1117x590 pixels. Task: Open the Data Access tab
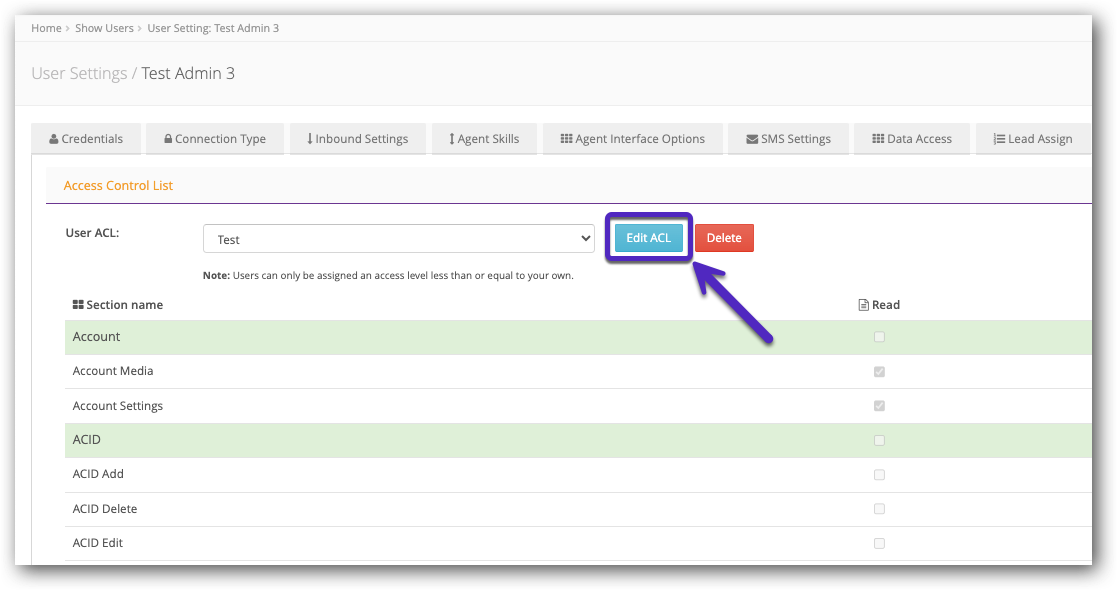[x=911, y=139]
